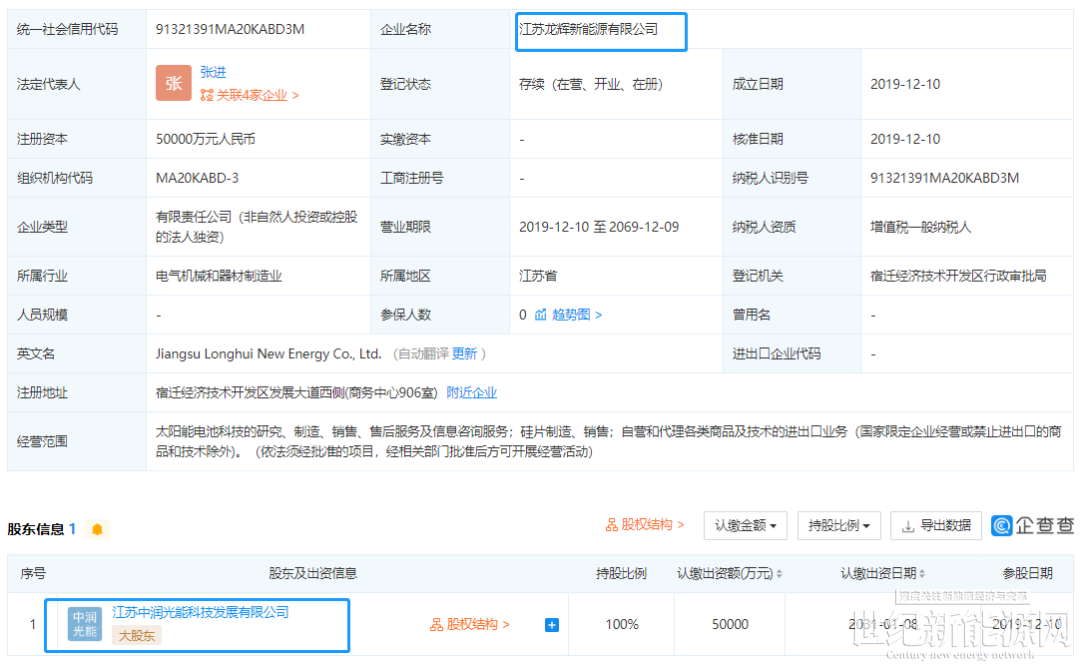This screenshot has height=665, width=1080.
Task: Open legal representative 张进's profile link
Action: pos(213,72)
